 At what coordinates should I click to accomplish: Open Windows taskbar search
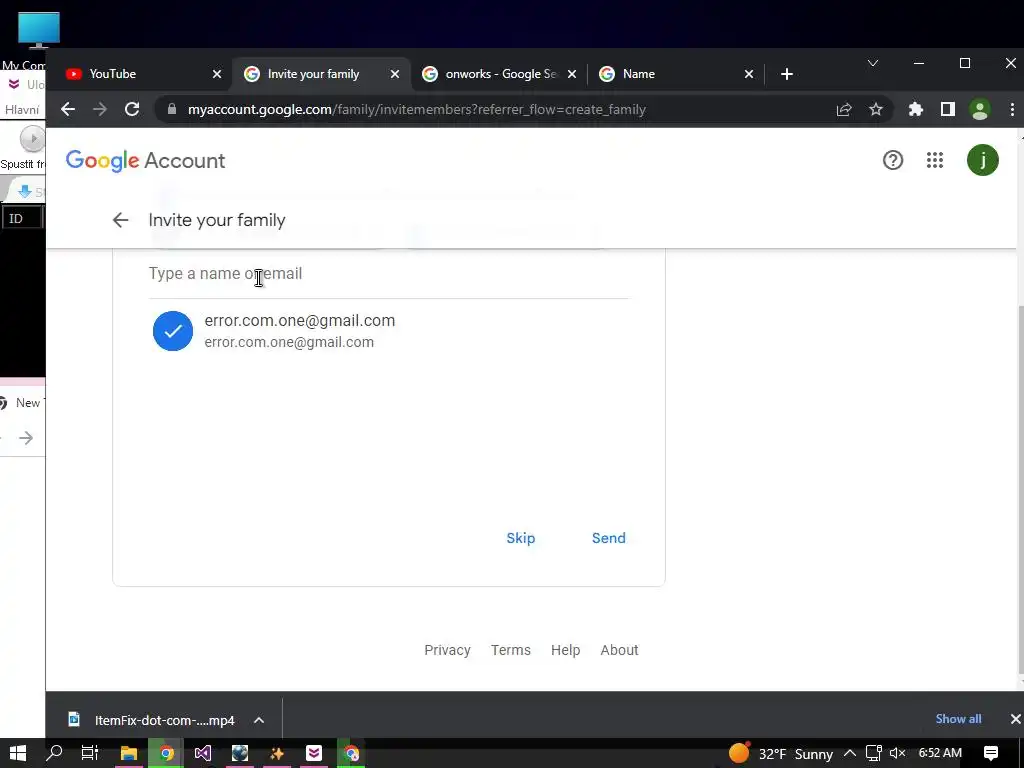pos(54,754)
